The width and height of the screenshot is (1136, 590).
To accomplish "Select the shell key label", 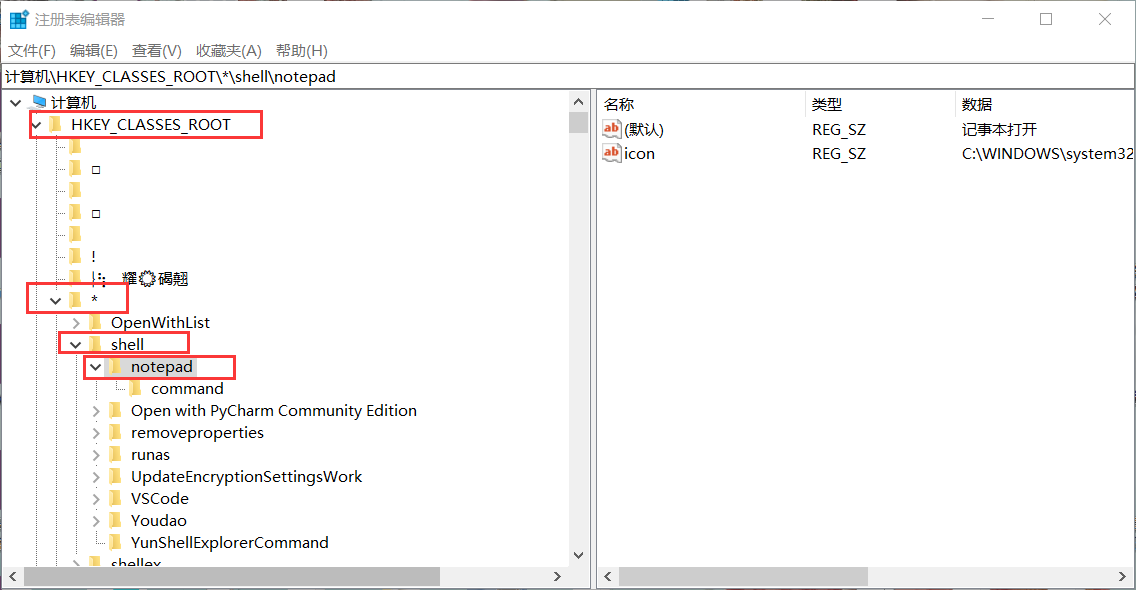I will point(128,345).
